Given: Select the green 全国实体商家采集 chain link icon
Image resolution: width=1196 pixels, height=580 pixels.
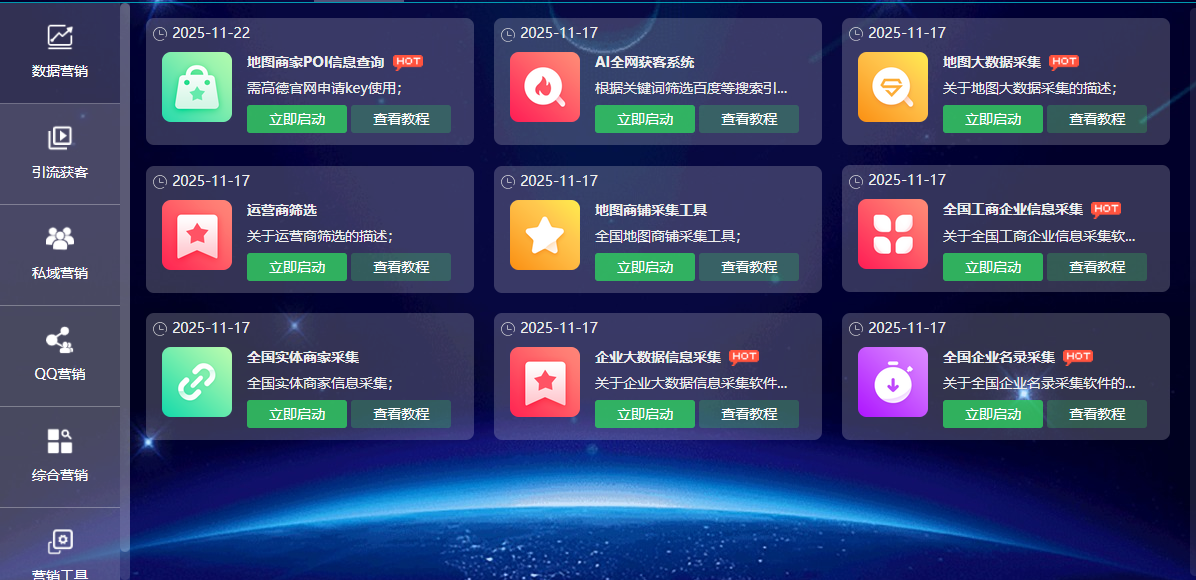Looking at the screenshot, I should click(x=196, y=383).
